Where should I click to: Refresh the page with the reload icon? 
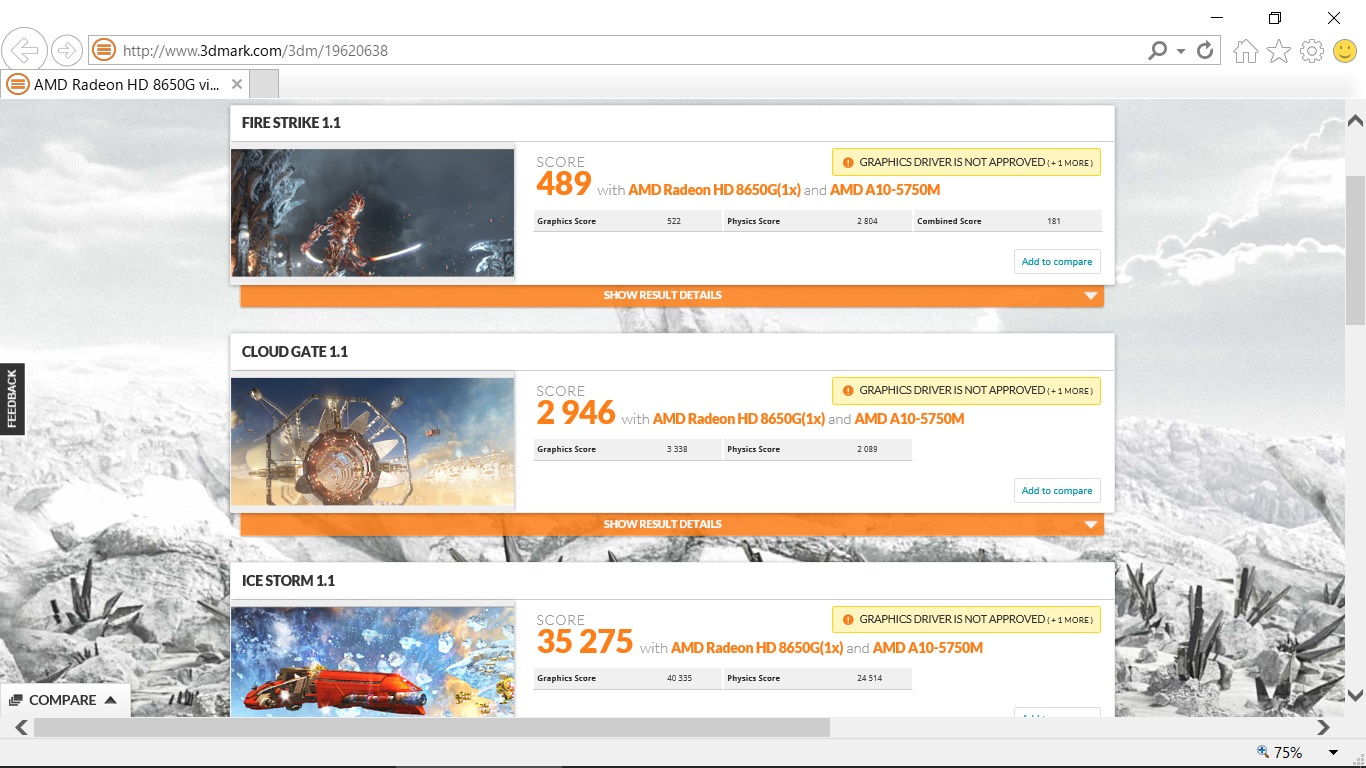click(x=1205, y=50)
